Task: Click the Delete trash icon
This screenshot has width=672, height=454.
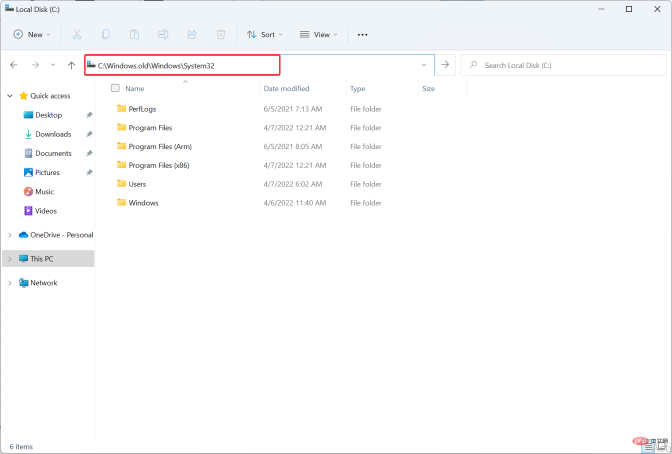Action: coord(221,35)
